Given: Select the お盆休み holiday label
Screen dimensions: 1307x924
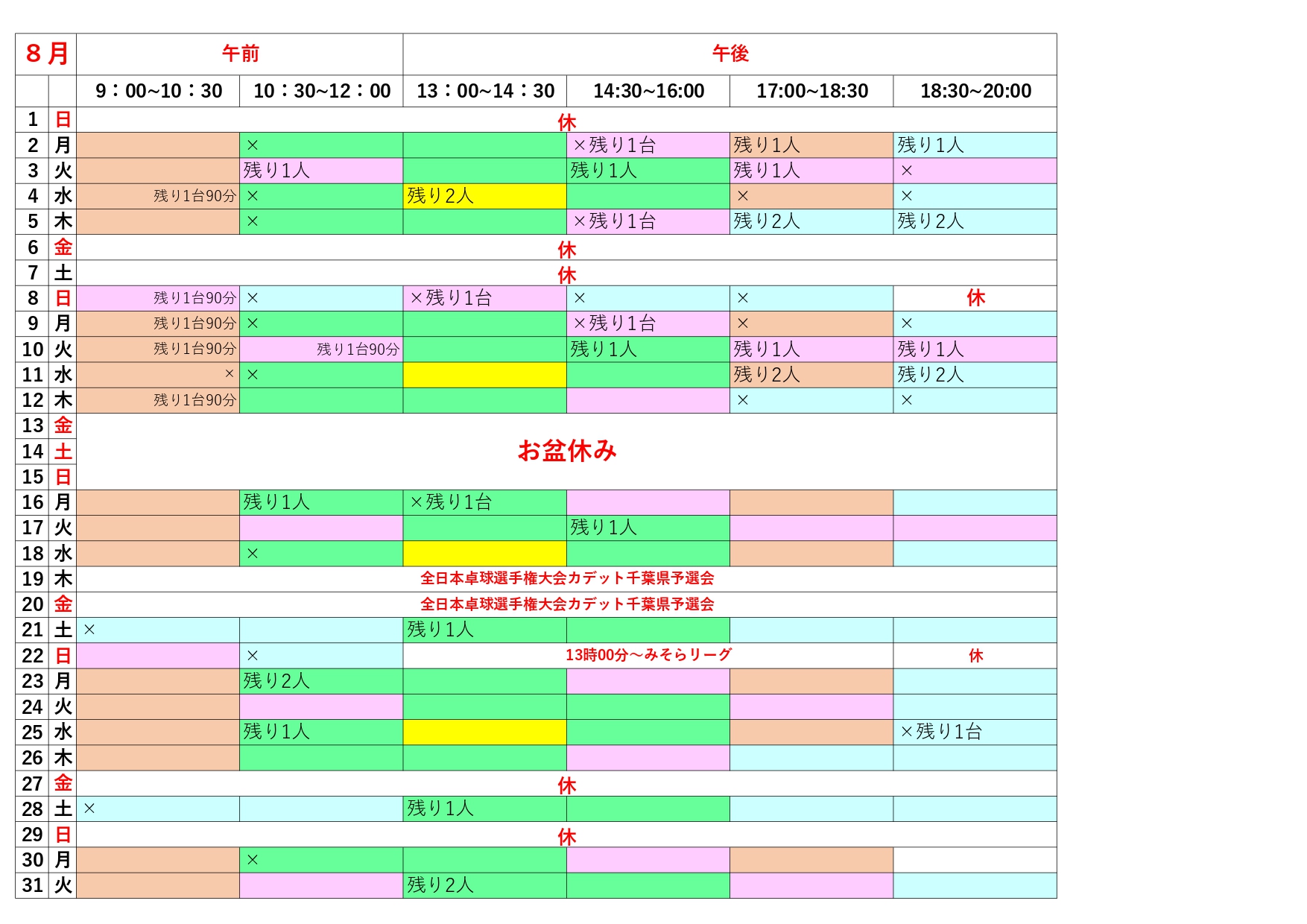Looking at the screenshot, I should click(566, 451).
